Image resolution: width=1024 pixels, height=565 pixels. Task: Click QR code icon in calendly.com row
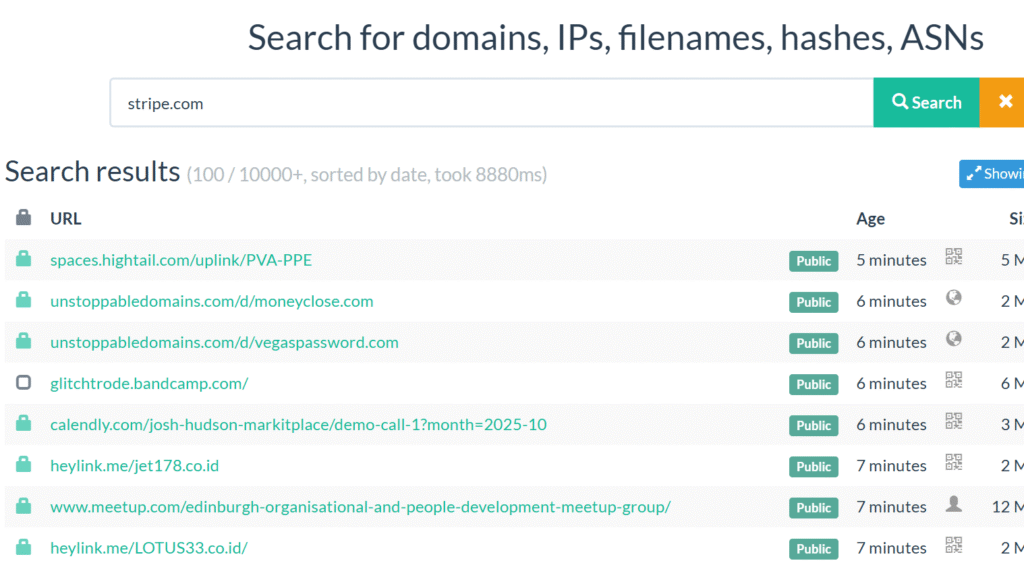click(x=954, y=421)
